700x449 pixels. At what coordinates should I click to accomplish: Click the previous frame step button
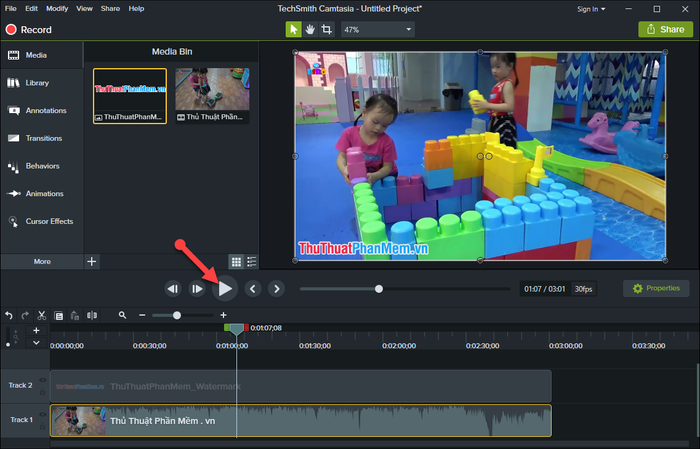[x=173, y=289]
